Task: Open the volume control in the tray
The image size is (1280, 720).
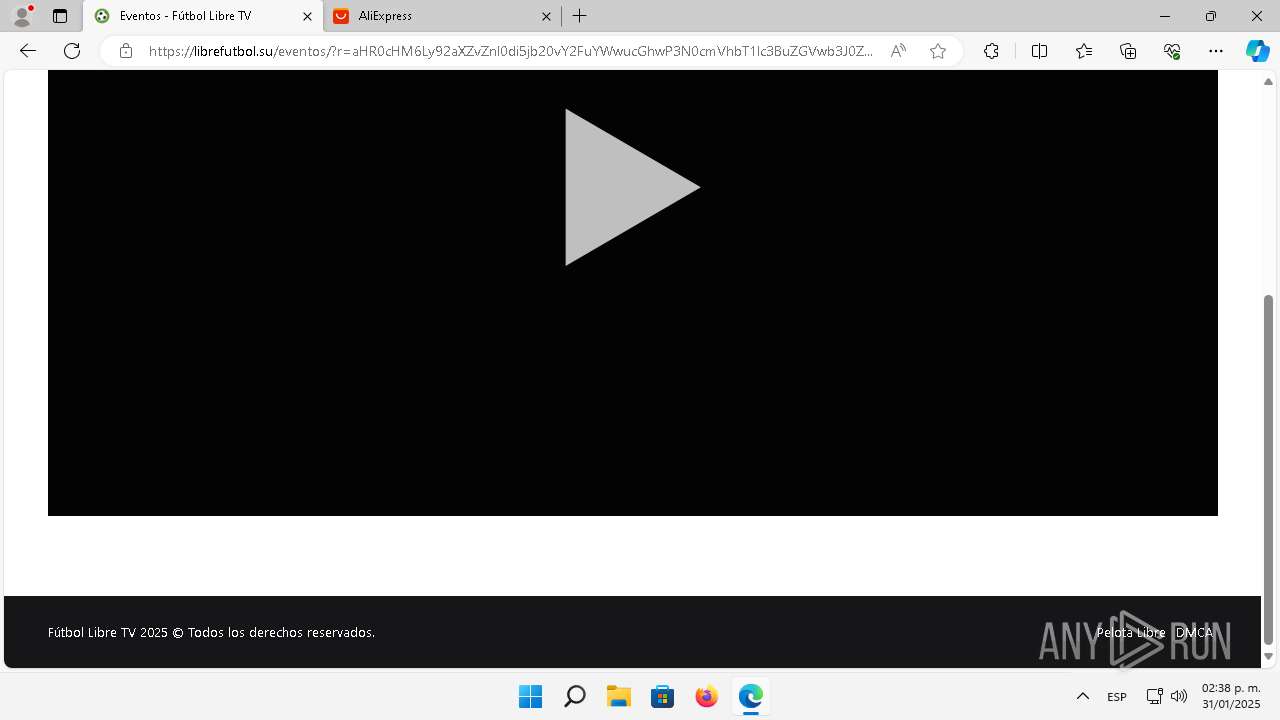Action: pyautogui.click(x=1179, y=696)
